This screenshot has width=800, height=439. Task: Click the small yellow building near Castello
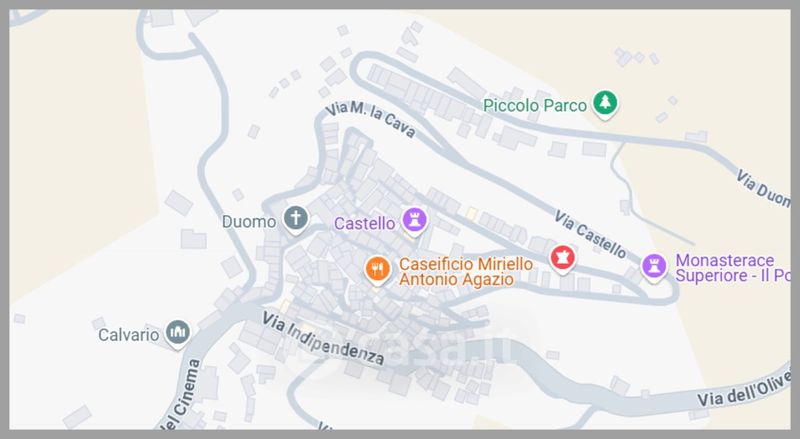point(471,213)
